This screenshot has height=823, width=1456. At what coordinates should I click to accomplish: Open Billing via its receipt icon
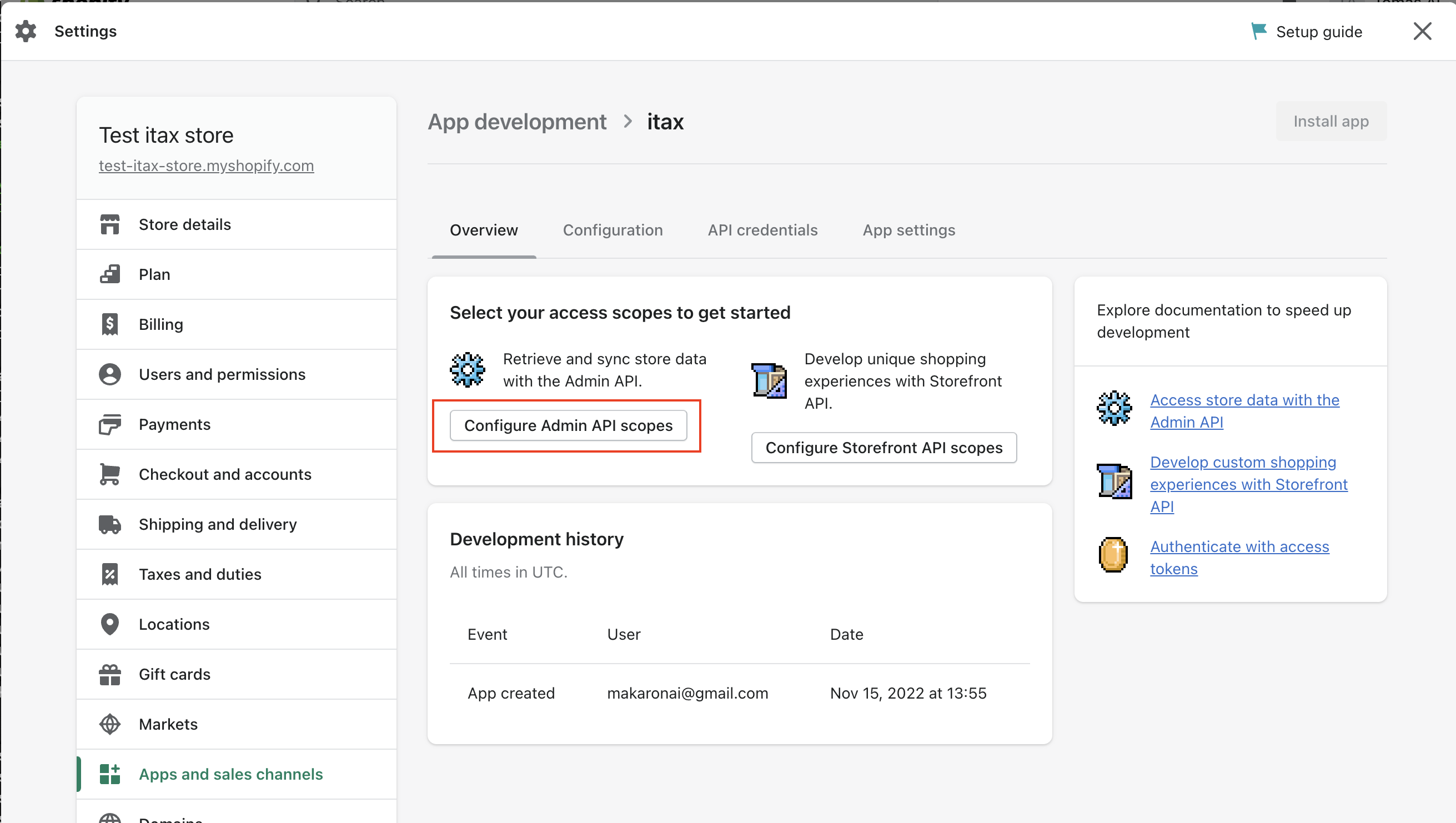point(109,324)
